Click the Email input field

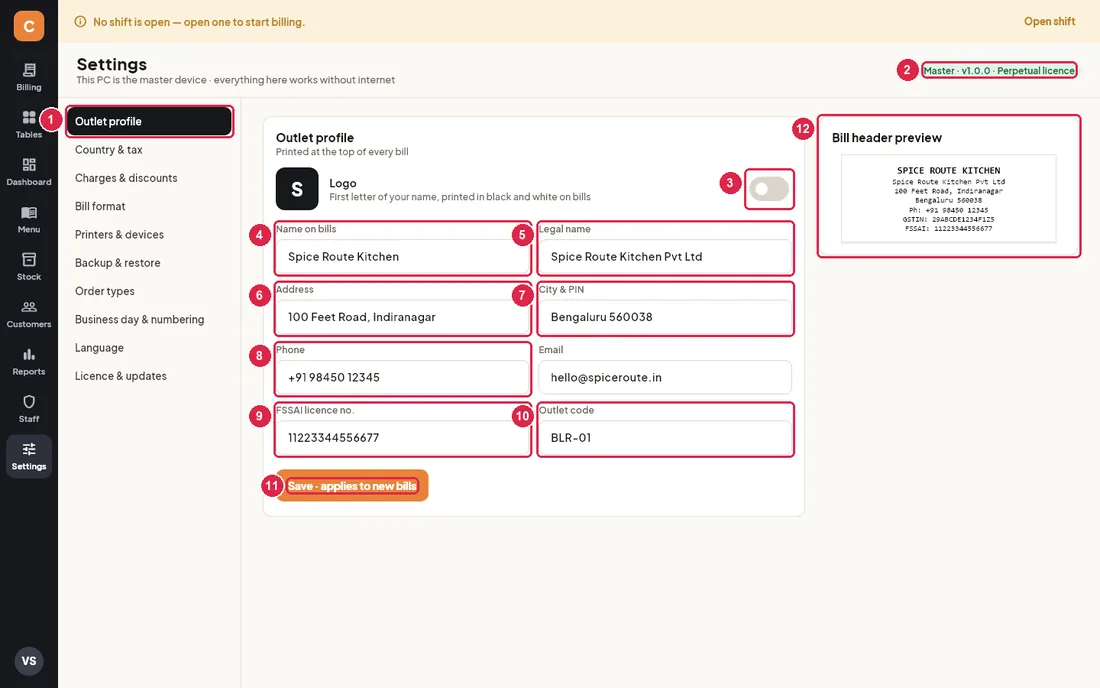pos(665,377)
